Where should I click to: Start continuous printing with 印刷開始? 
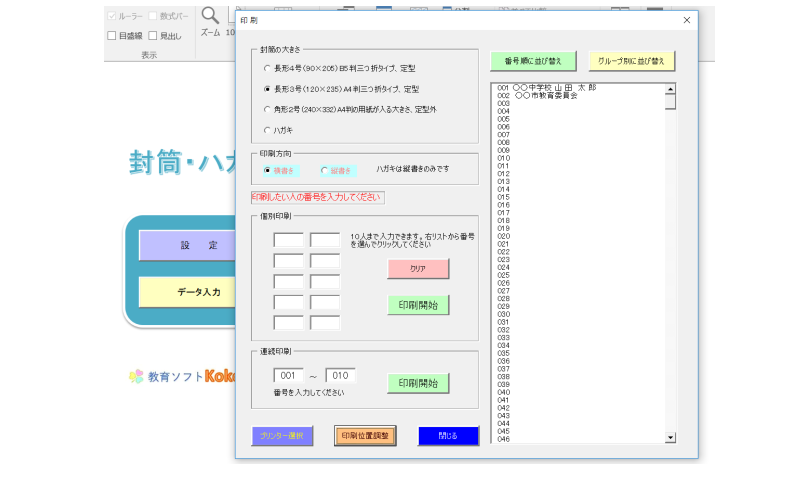[418, 383]
